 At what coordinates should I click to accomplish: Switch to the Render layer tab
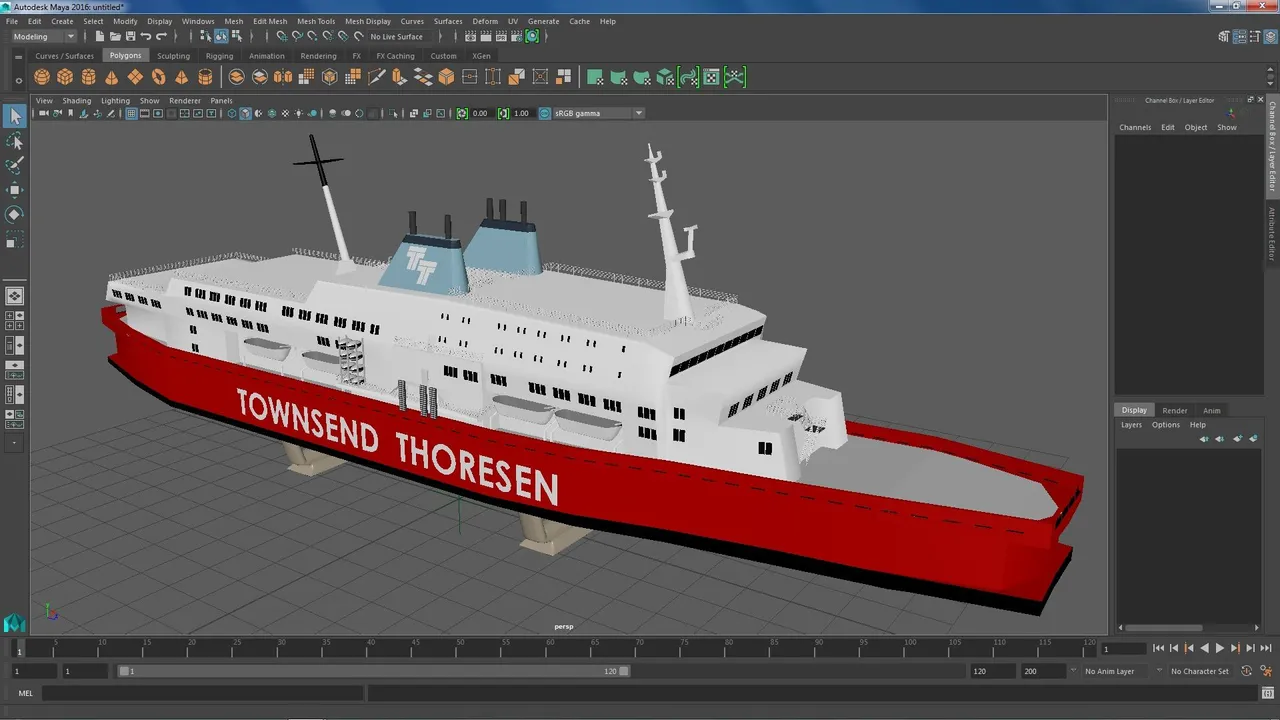1175,410
